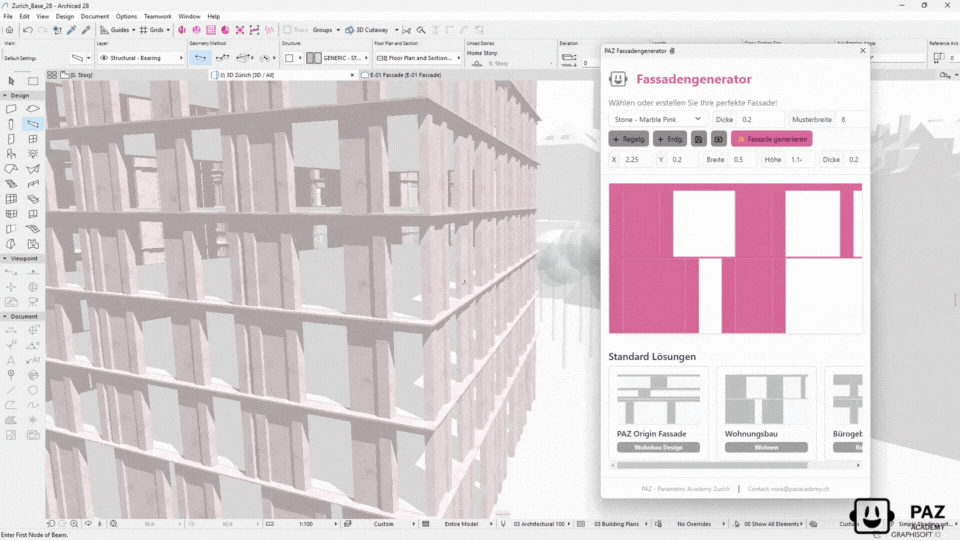Collapse the Document section of the toolbox

[x=5, y=317]
